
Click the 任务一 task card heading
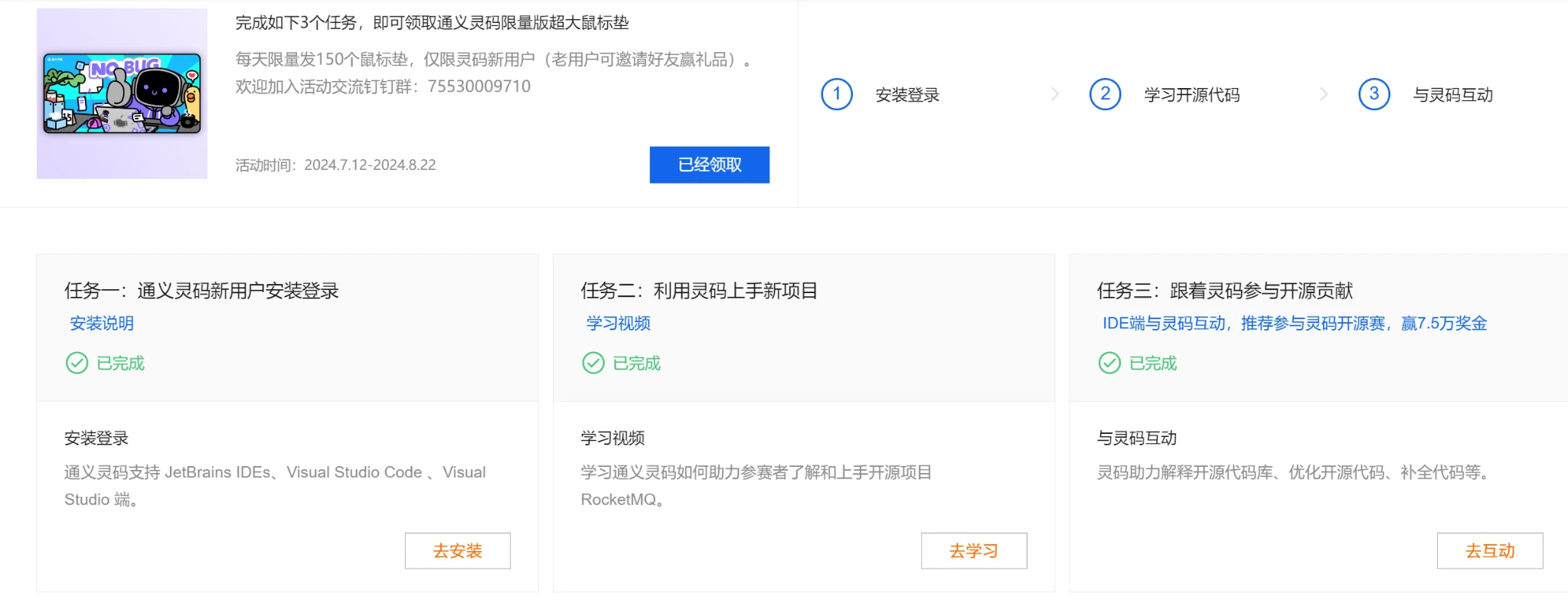201,291
